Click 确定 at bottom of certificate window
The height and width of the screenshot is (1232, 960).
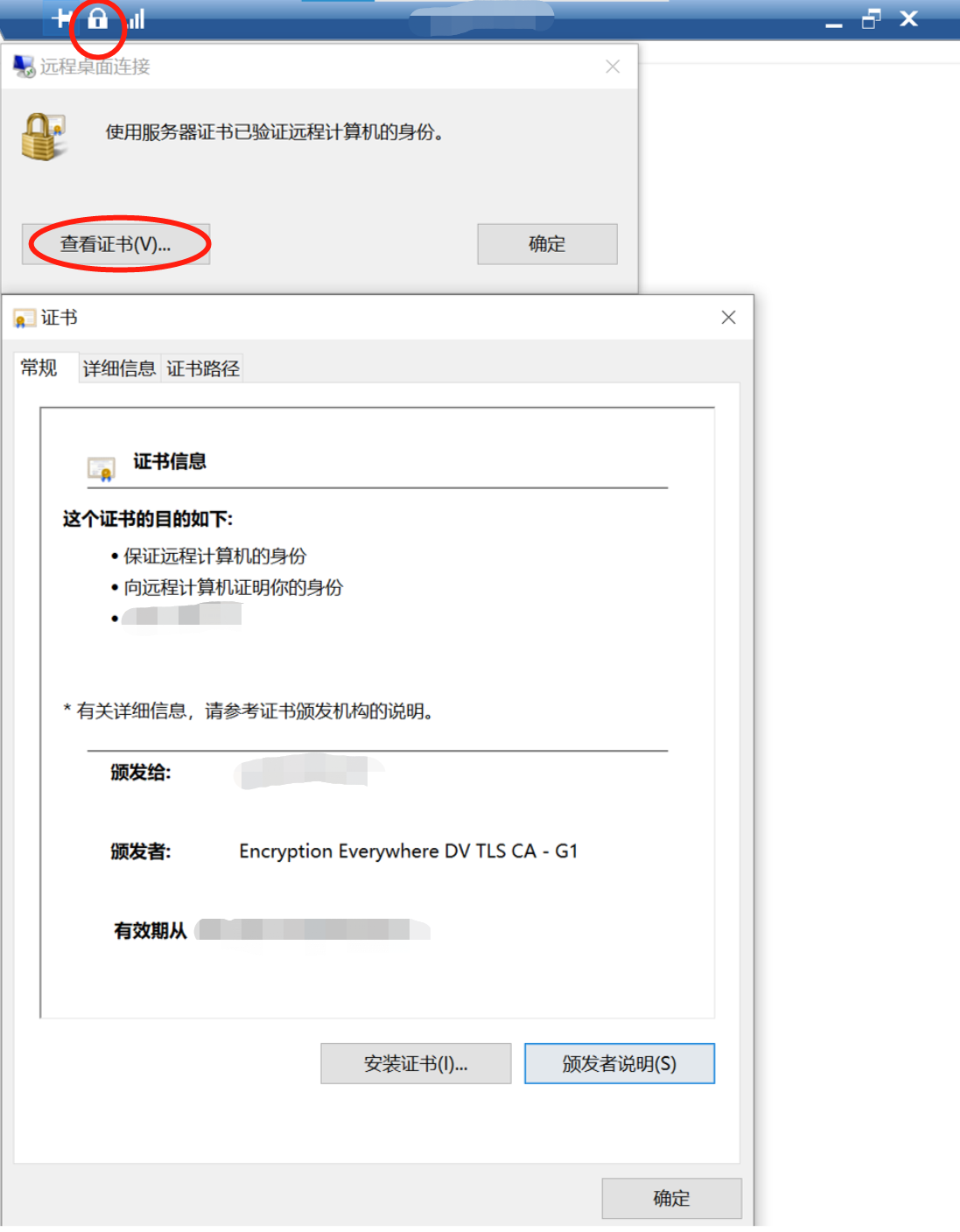pos(671,1198)
